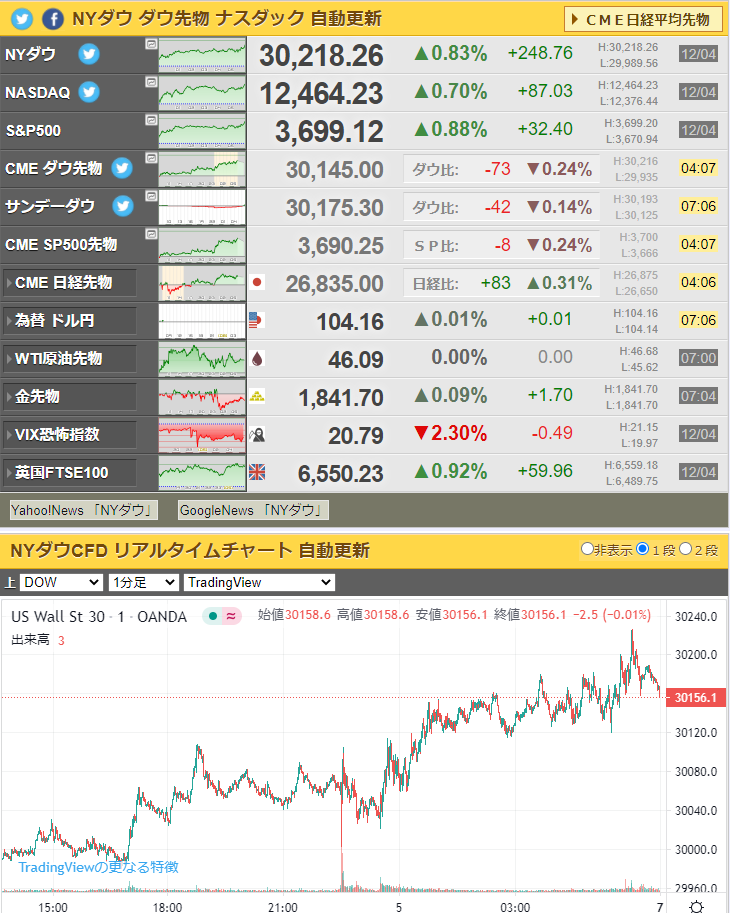
Task: Click Twitter icon beside CME ダウ先物 row
Action: [x=122, y=168]
